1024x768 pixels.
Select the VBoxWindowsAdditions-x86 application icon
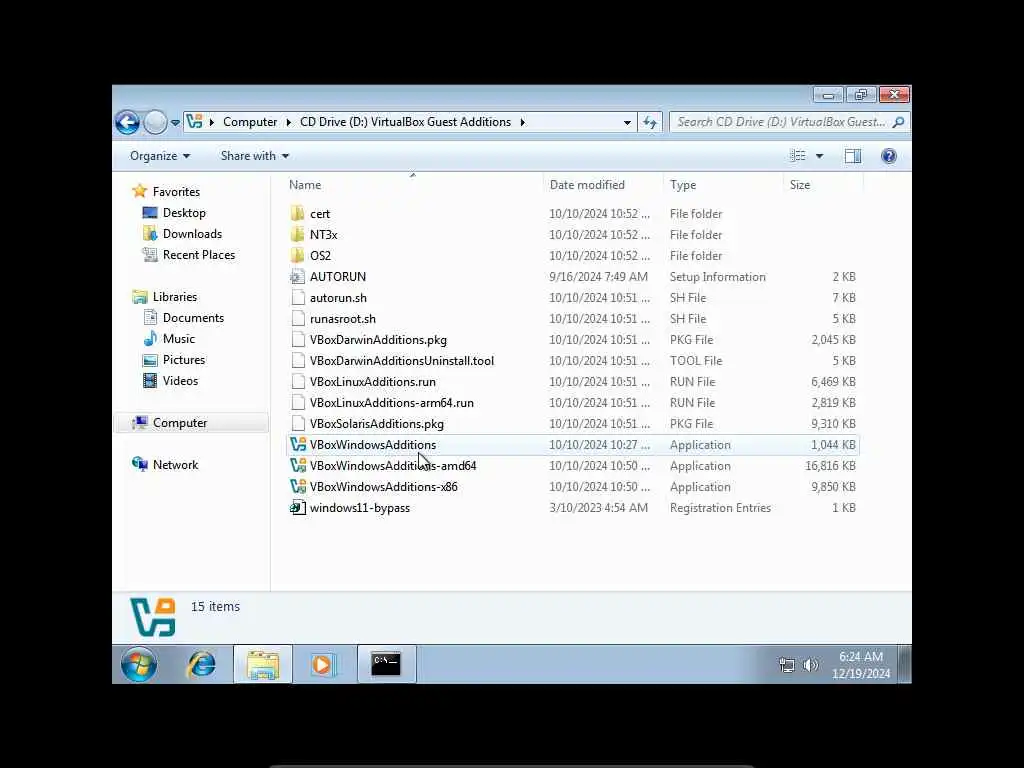pyautogui.click(x=298, y=487)
